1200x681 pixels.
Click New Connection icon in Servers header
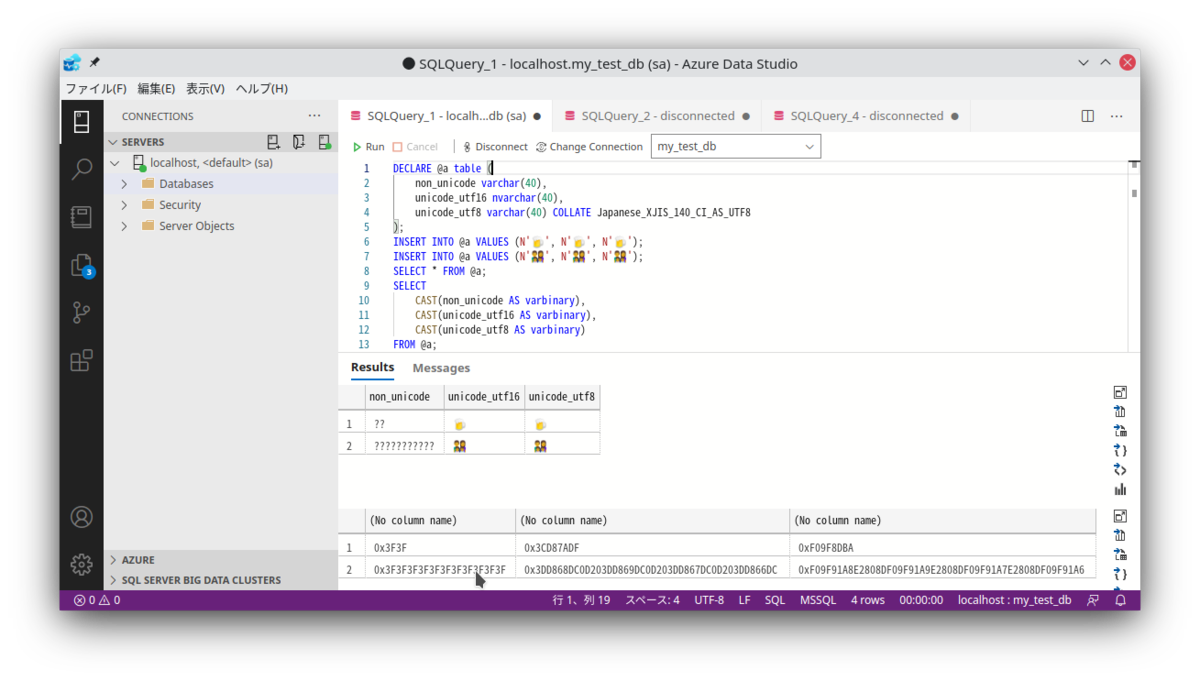273,142
